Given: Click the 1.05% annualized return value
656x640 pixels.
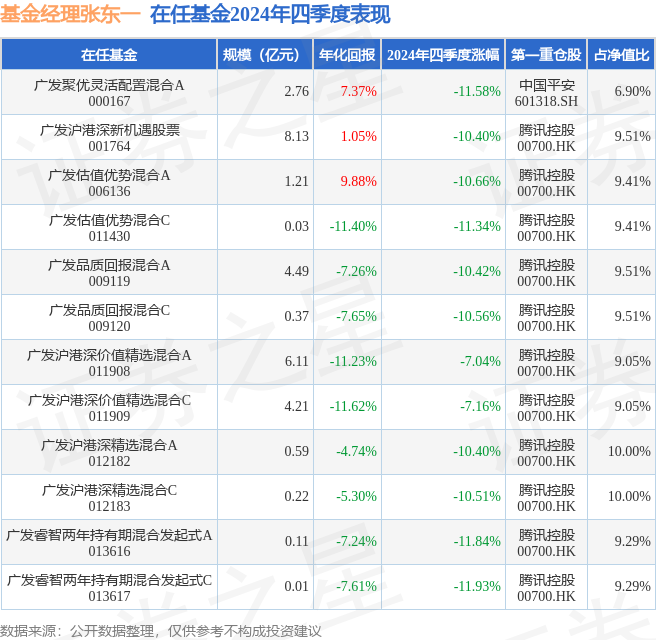Looking at the screenshot, I should click(x=359, y=136).
